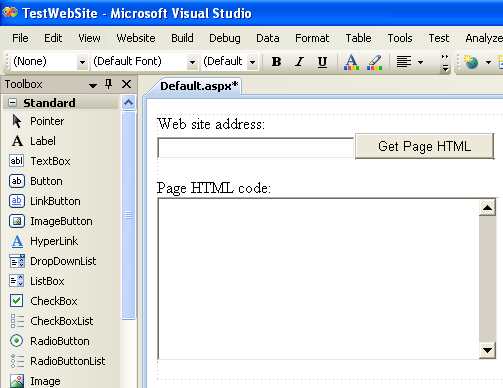Viewport: 503px width, 388px height.
Task: Open the Build menu
Action: [x=182, y=38]
